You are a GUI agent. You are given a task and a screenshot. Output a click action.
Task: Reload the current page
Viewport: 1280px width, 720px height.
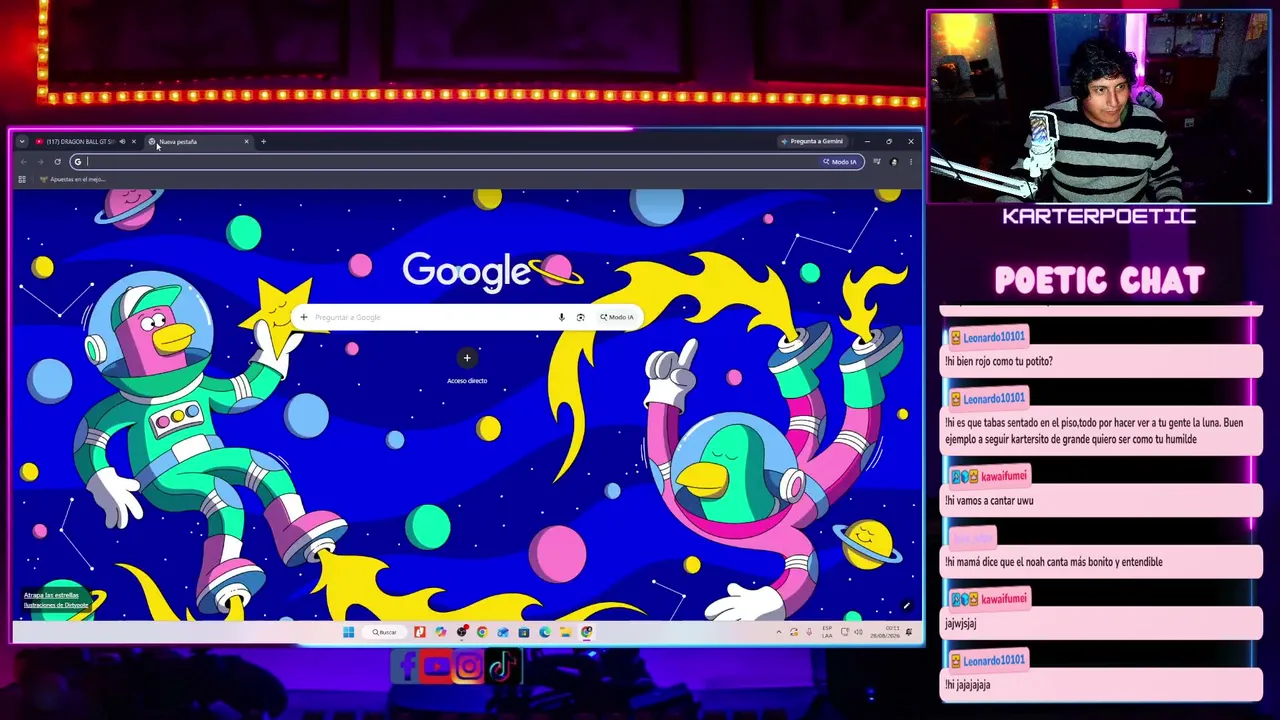(57, 162)
